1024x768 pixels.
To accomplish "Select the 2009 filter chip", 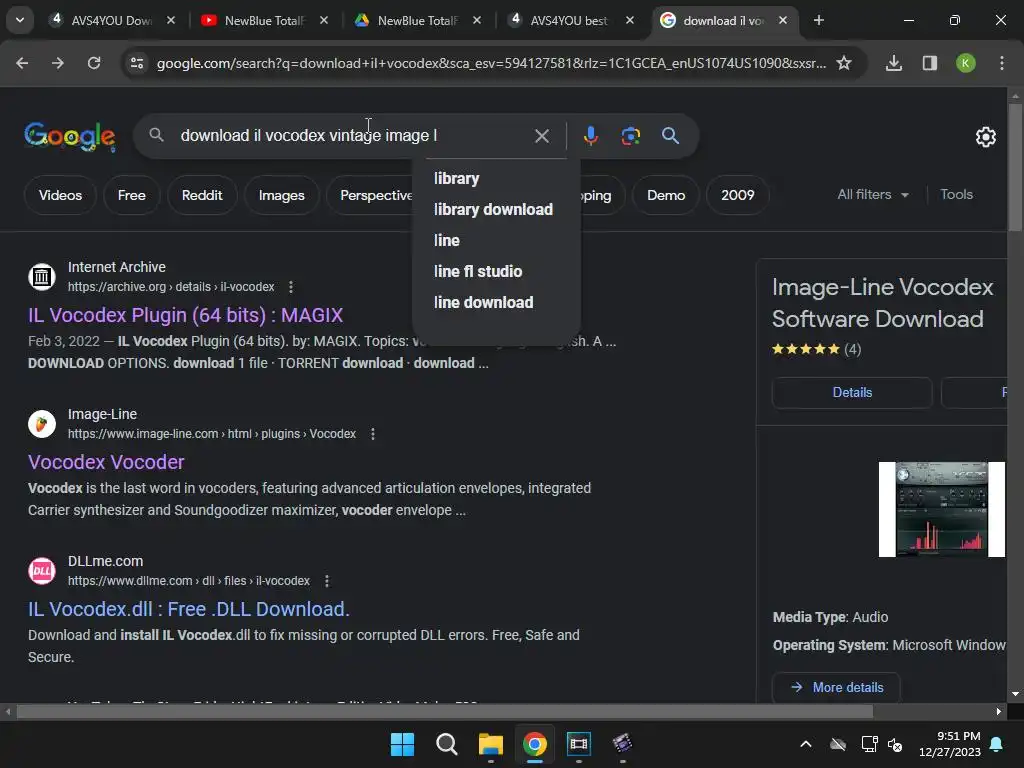I will click(x=737, y=195).
